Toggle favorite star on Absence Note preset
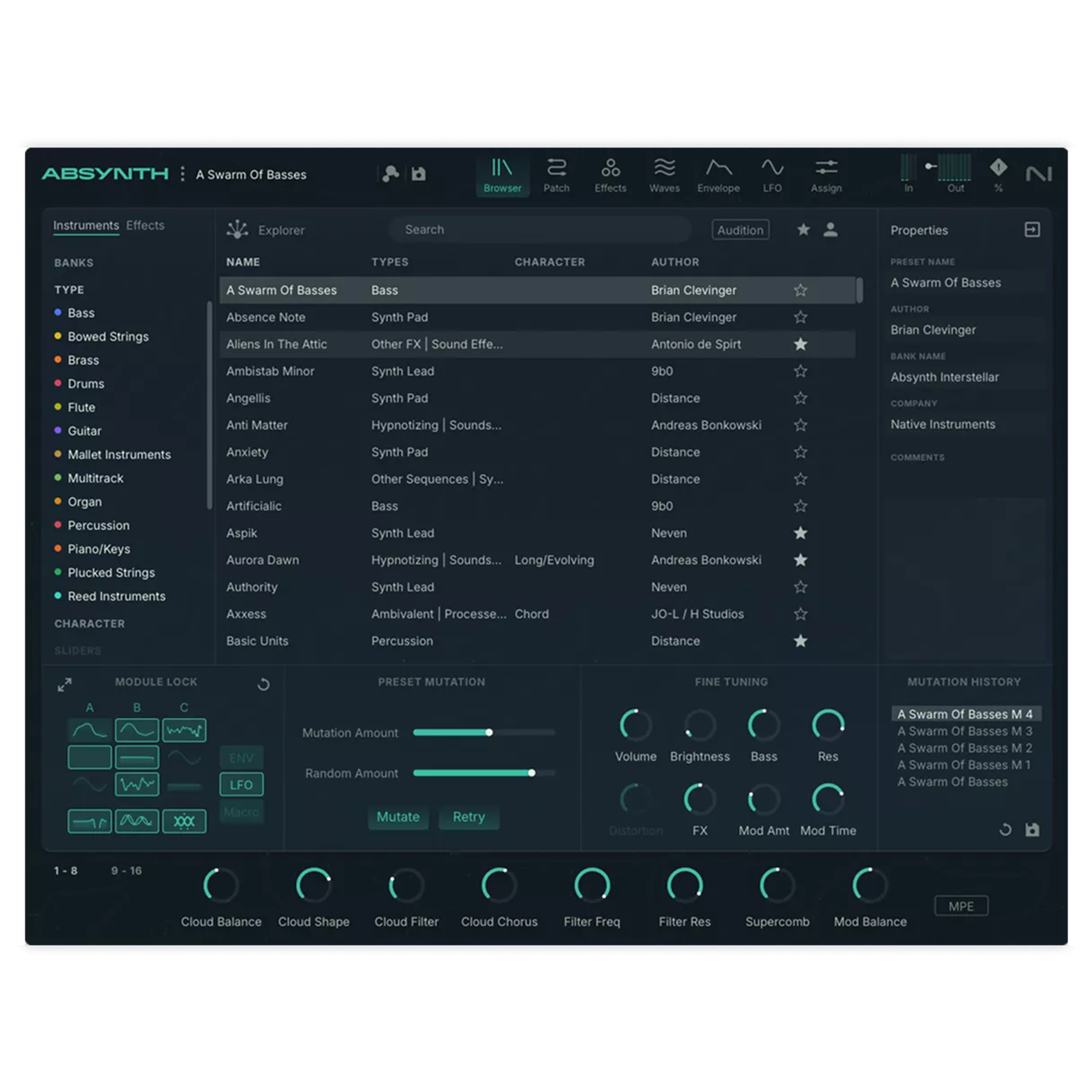The height and width of the screenshot is (1092, 1092). coord(800,317)
